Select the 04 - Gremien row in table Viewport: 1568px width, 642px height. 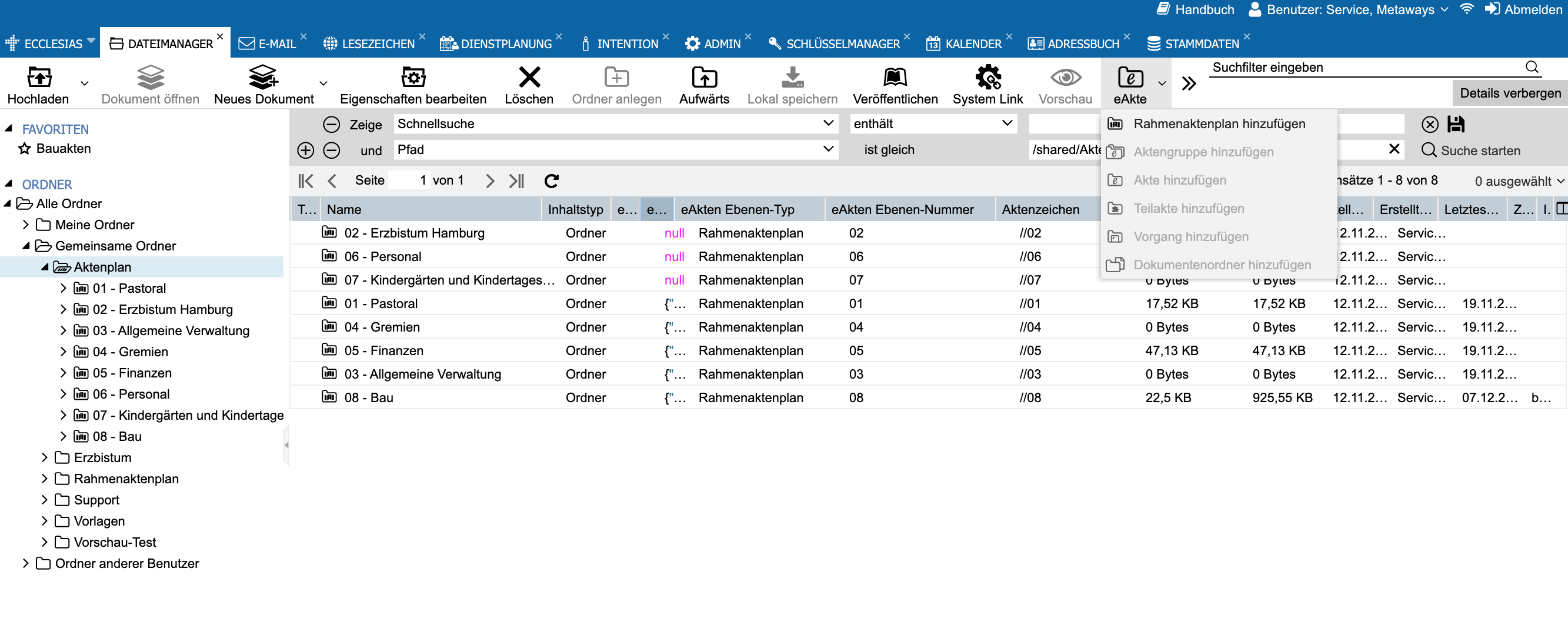(x=928, y=327)
